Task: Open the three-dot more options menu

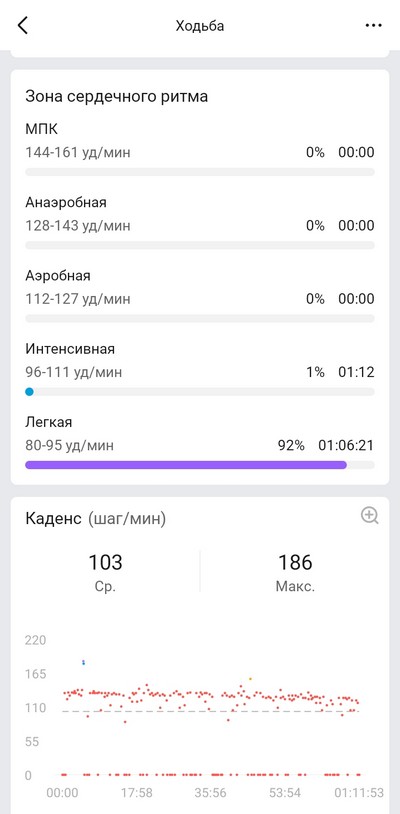Action: pos(374,25)
